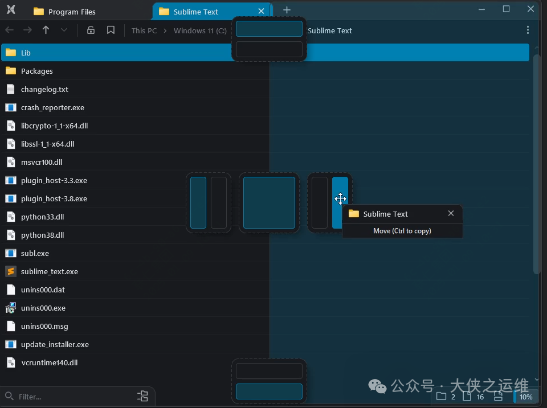Navigate up one folder level
The height and width of the screenshot is (408, 547).
46,30
